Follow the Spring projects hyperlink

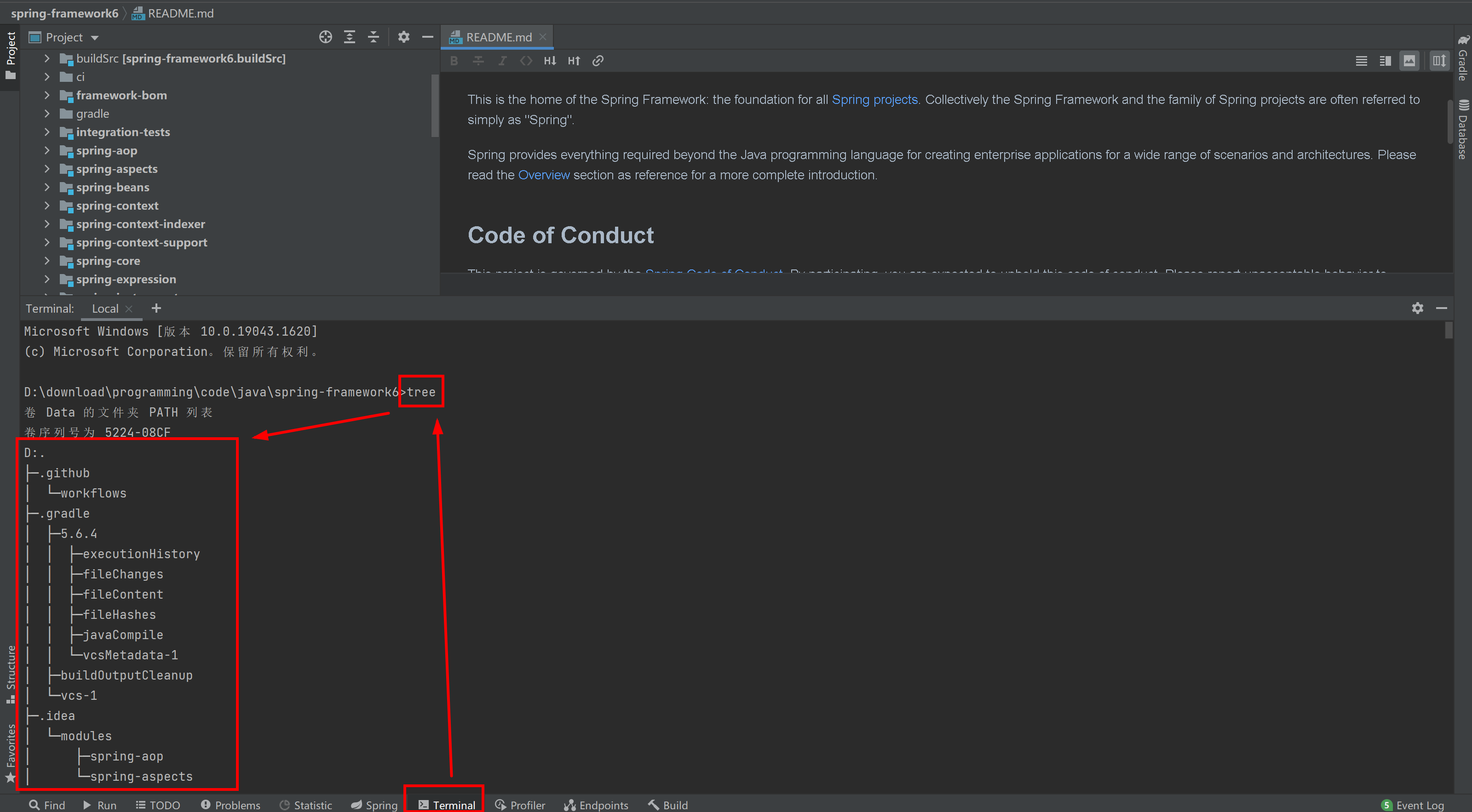874,99
